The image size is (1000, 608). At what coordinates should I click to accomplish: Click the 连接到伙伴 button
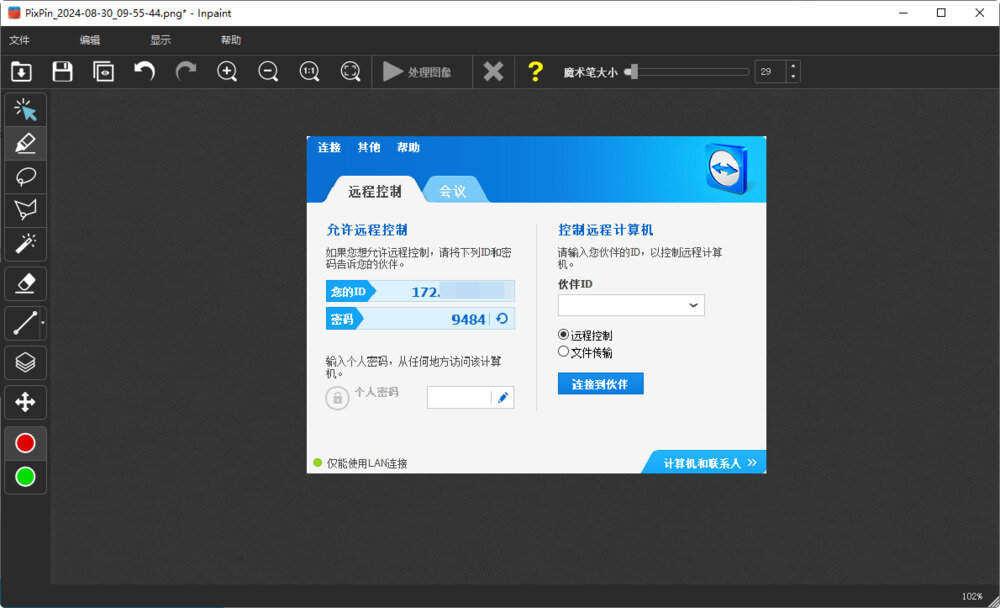click(600, 383)
